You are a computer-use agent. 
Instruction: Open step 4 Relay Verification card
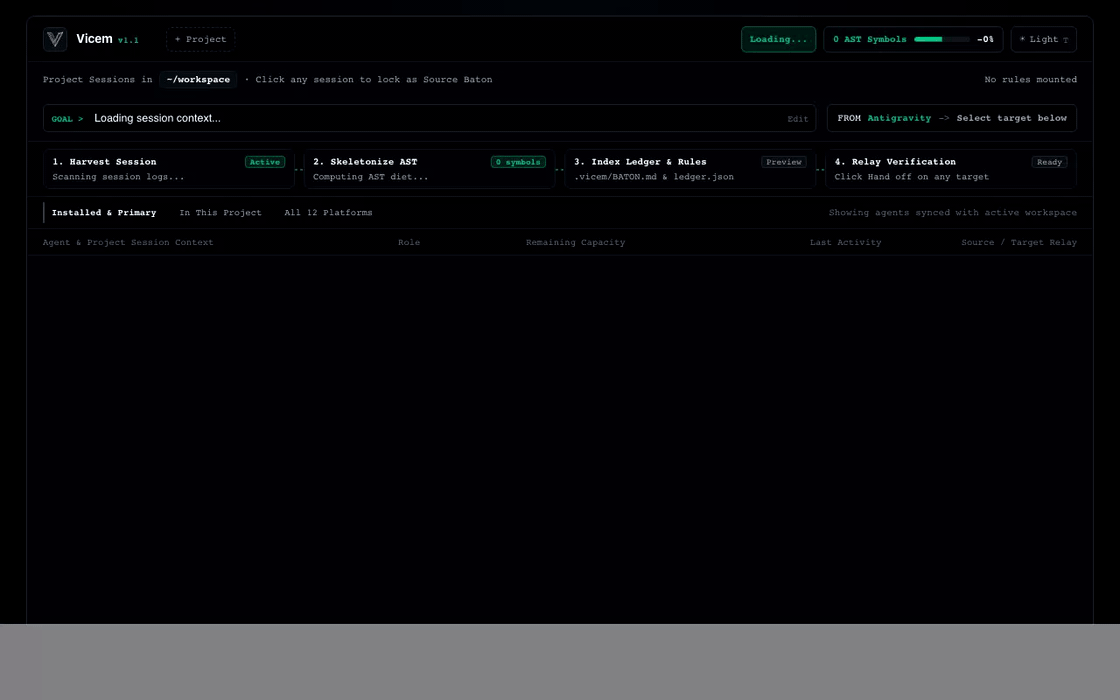pos(951,169)
